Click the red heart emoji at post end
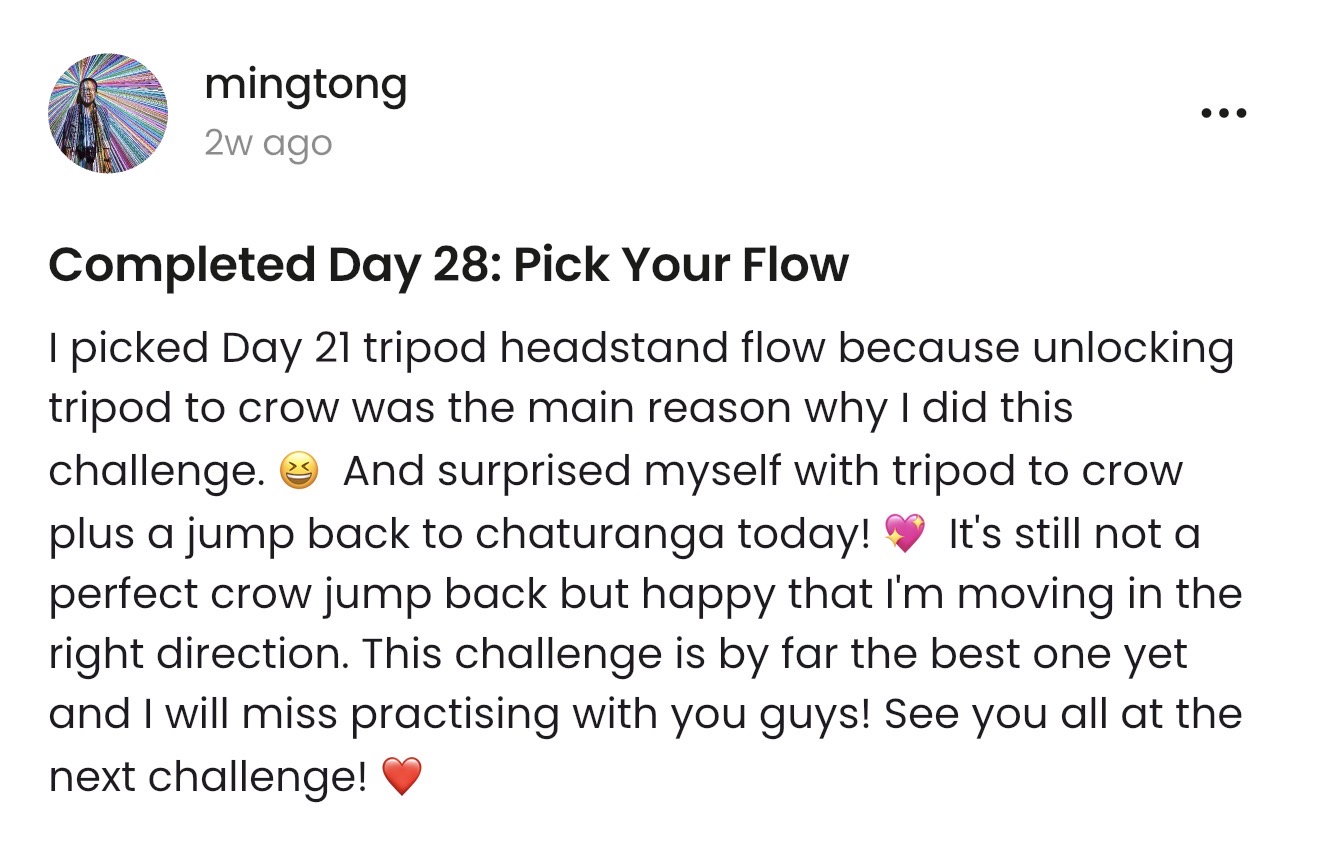 (x=402, y=776)
